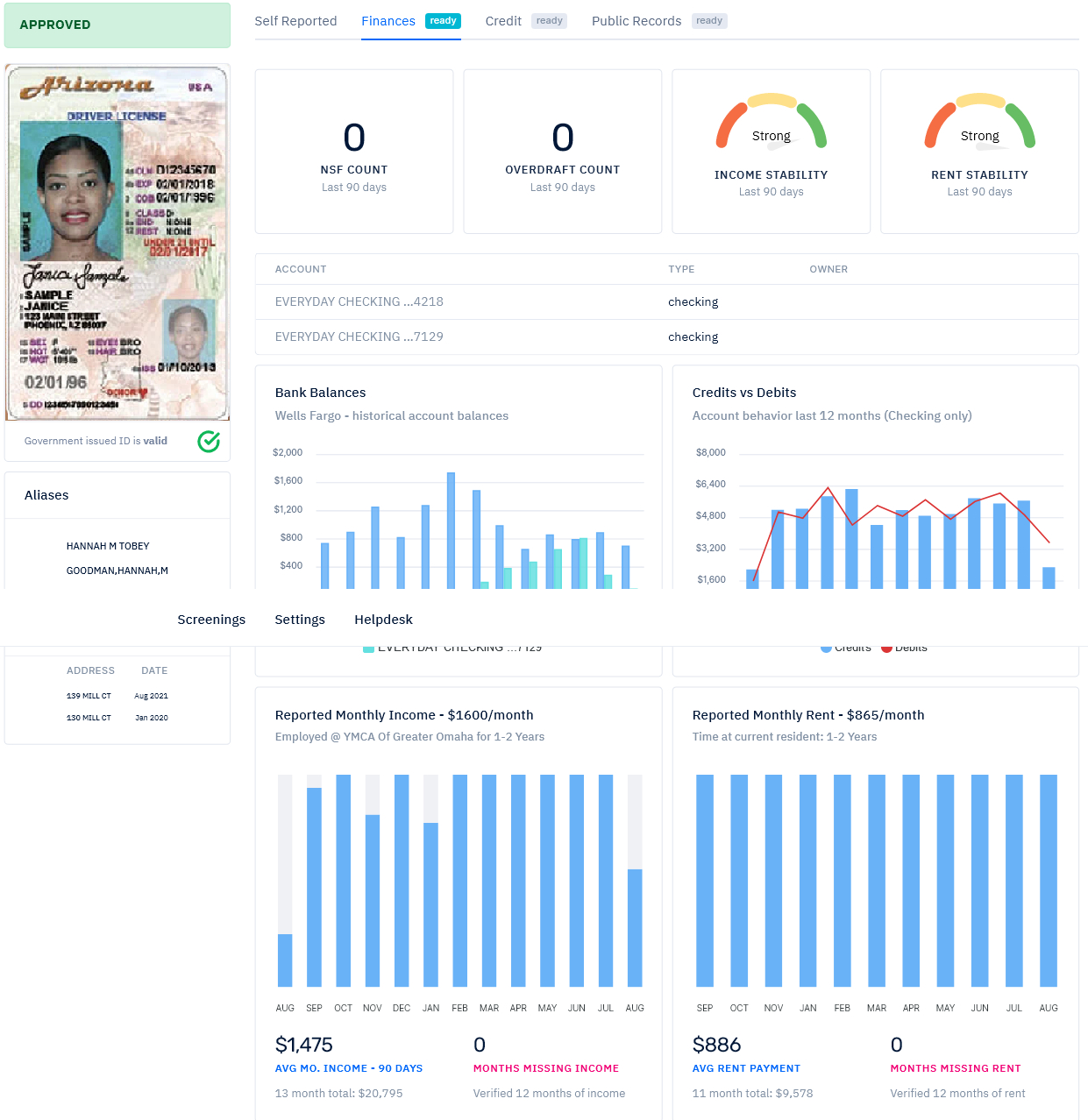Select the EVERYDAY CHECKING ...4218 account row

666,301
